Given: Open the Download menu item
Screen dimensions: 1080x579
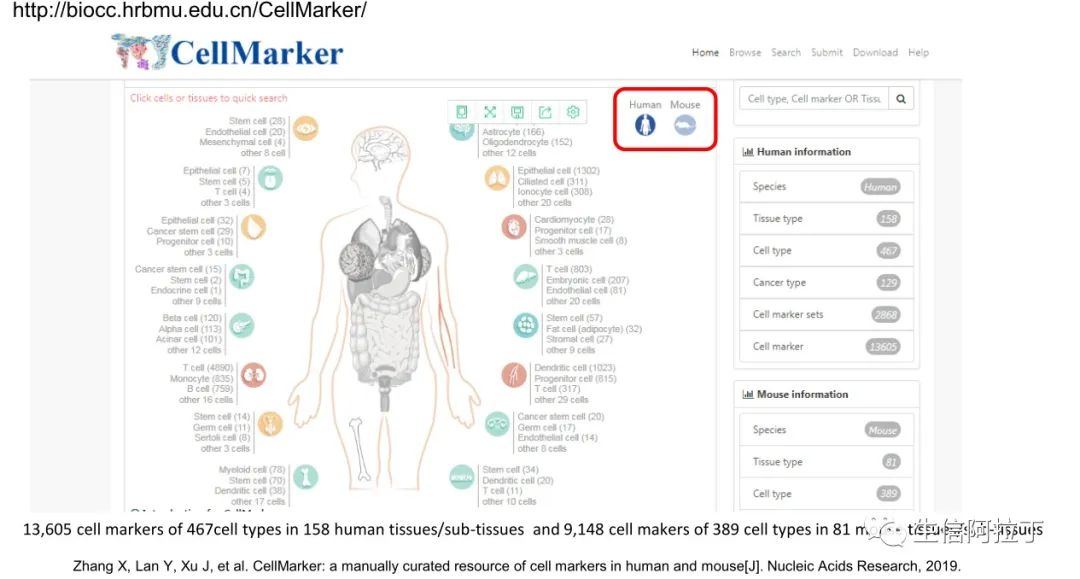Looking at the screenshot, I should (875, 52).
